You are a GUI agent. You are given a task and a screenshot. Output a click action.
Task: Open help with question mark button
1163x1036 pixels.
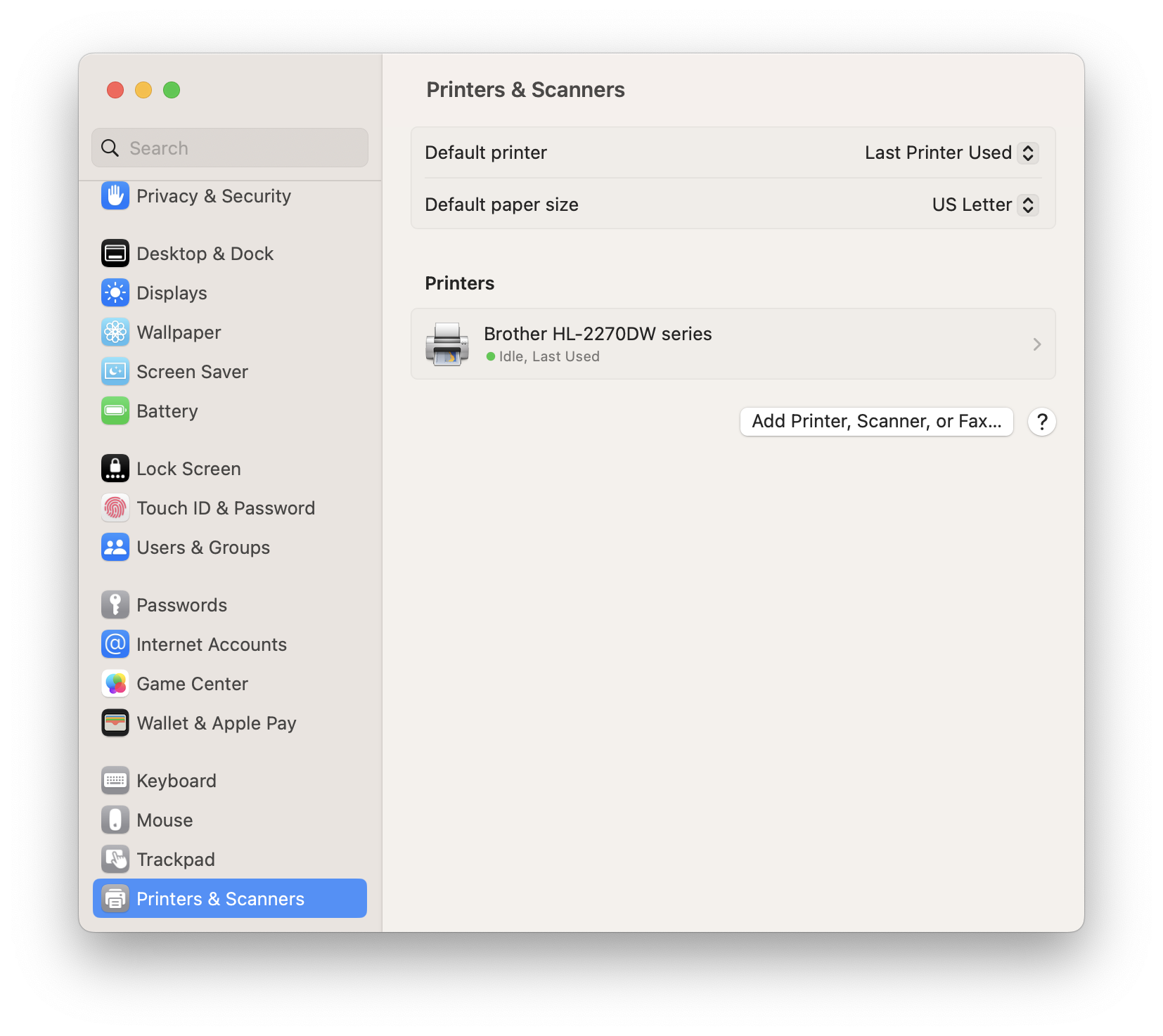tap(1041, 422)
